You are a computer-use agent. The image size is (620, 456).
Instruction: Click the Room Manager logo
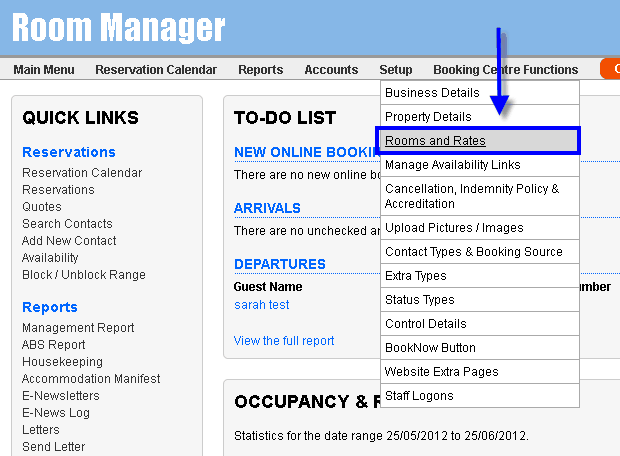pyautogui.click(x=118, y=28)
